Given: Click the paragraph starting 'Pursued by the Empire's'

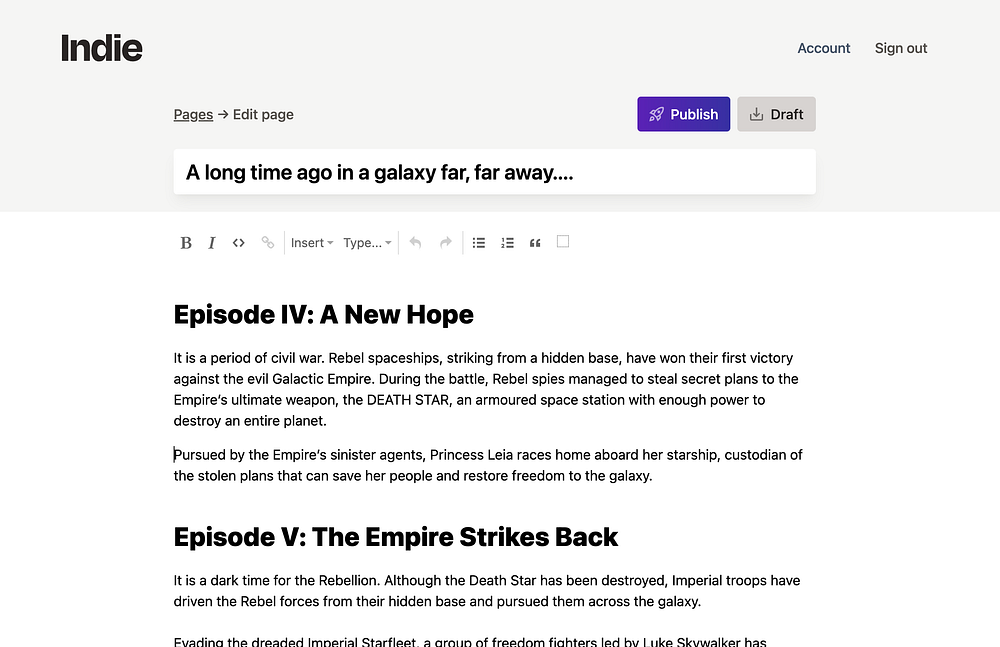Looking at the screenshot, I should coord(488,465).
